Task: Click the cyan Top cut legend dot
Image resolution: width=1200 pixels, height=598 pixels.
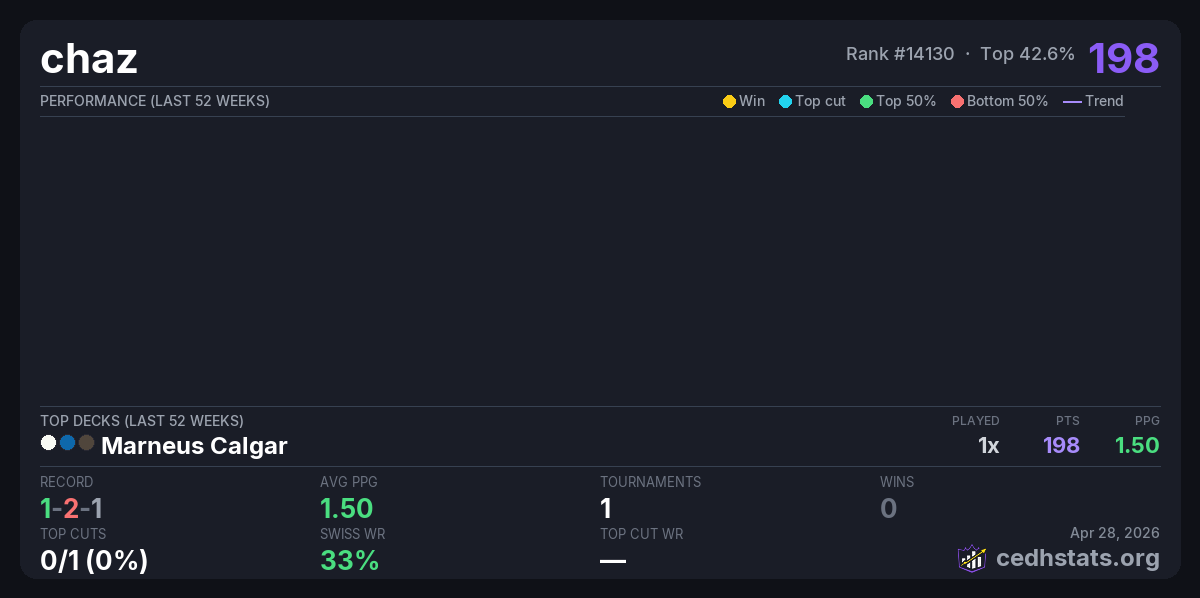Action: pos(785,101)
